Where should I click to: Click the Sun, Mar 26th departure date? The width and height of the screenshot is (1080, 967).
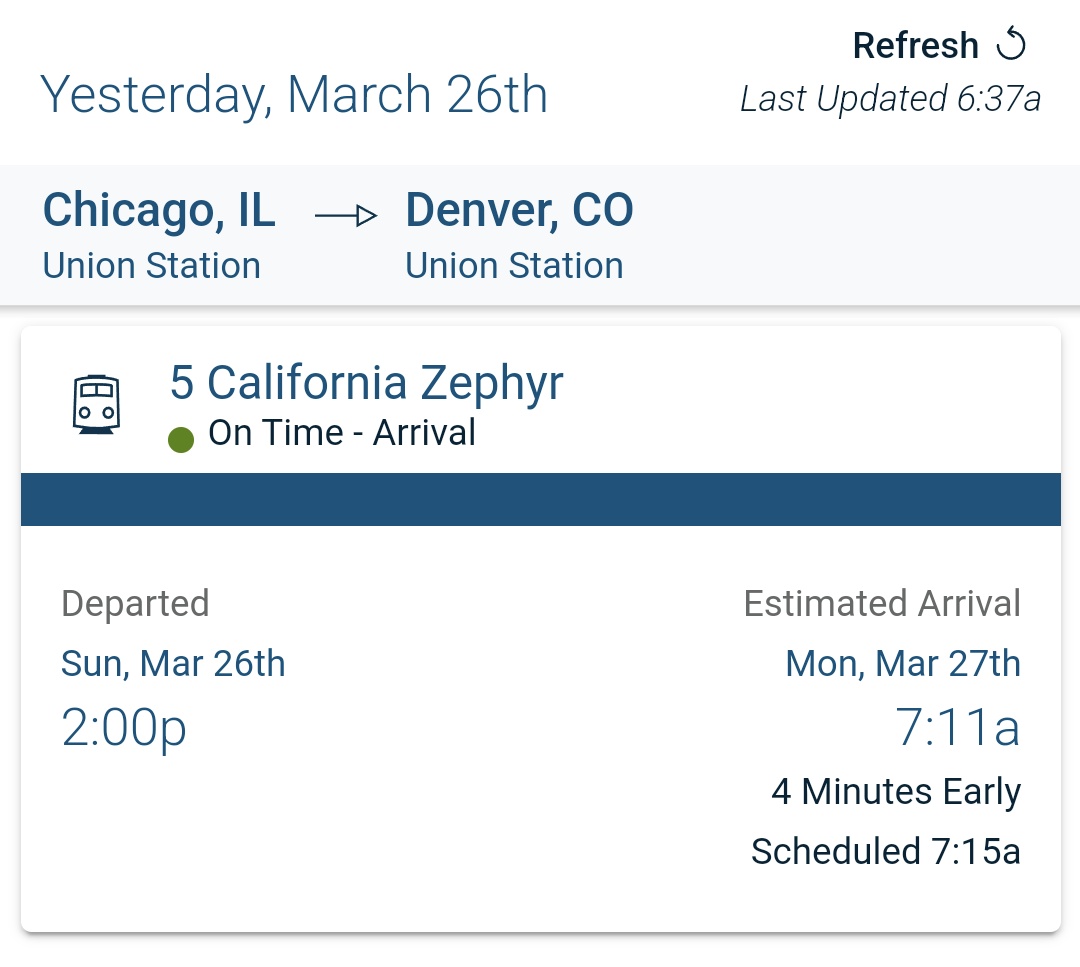[173, 664]
